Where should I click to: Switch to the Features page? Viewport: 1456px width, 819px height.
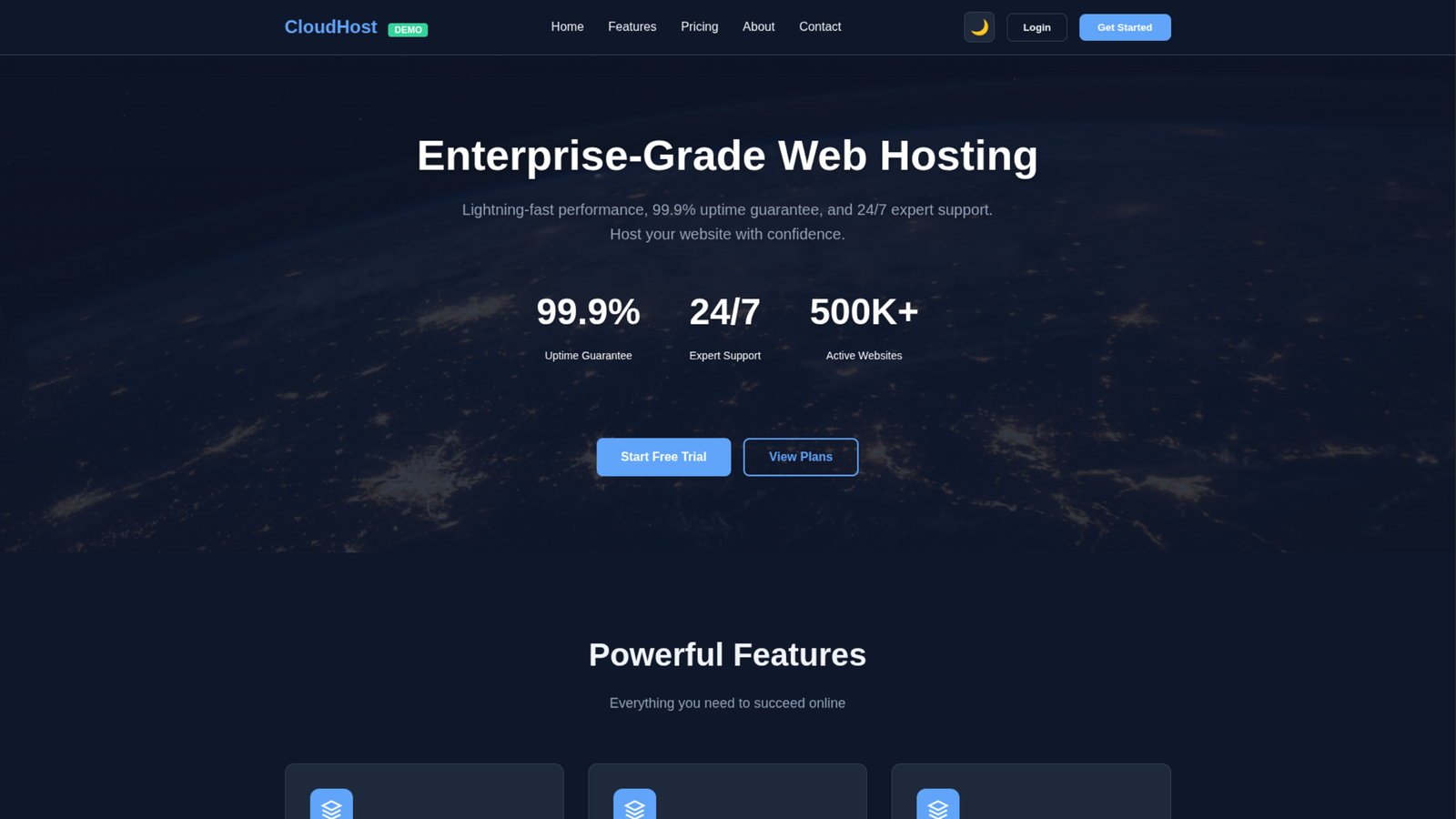[632, 26]
